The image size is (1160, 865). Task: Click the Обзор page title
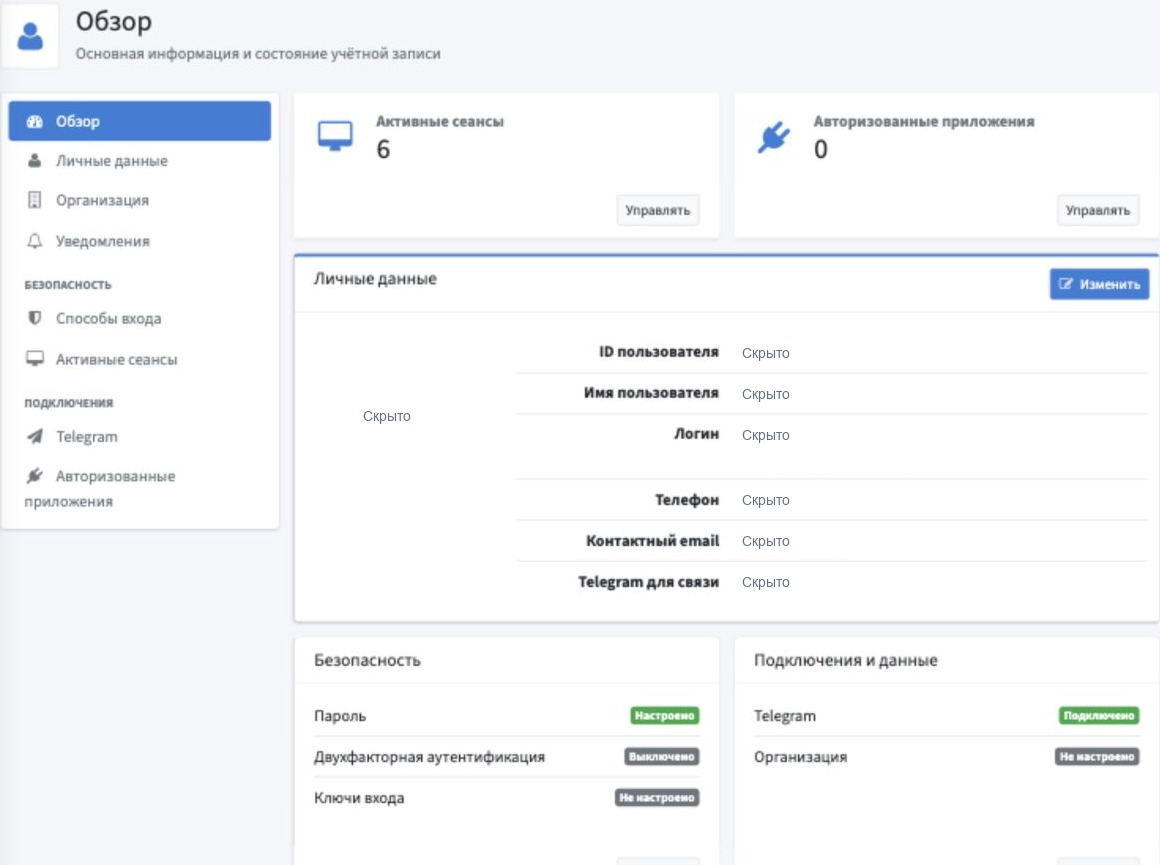114,22
